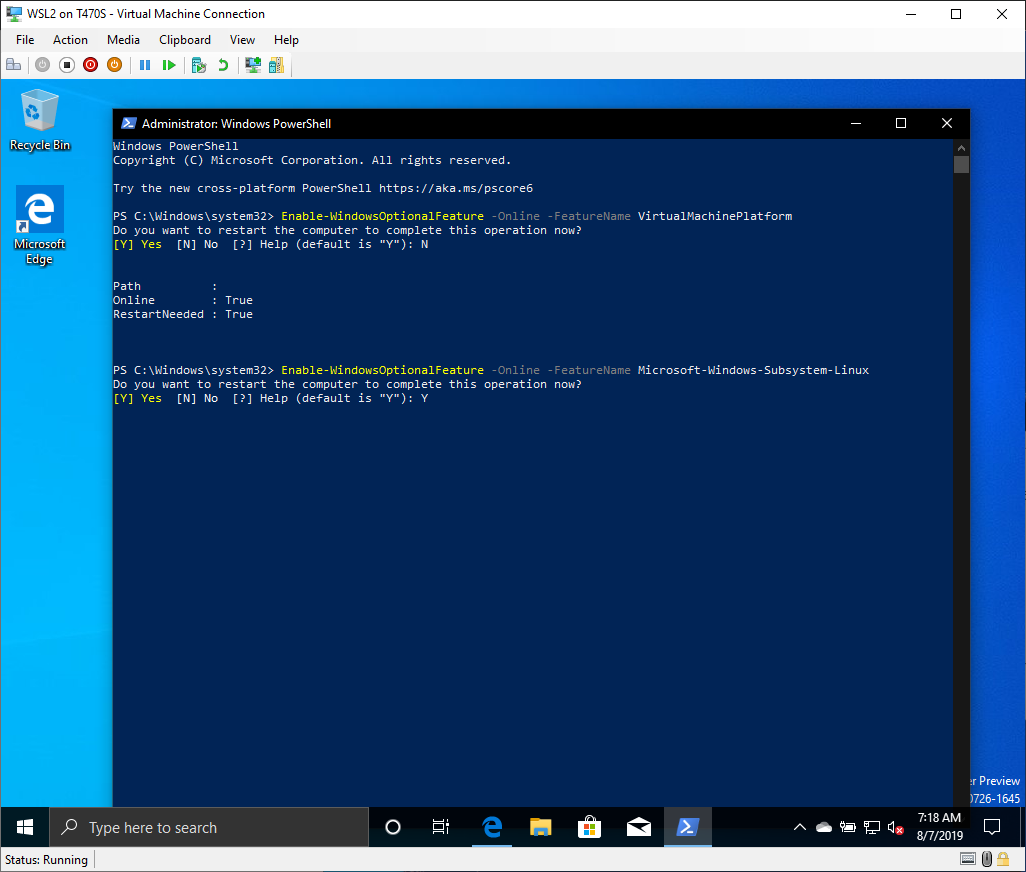Create a checkpoint of the VM
Viewport: 1026px width, 872px height.
[x=197, y=64]
